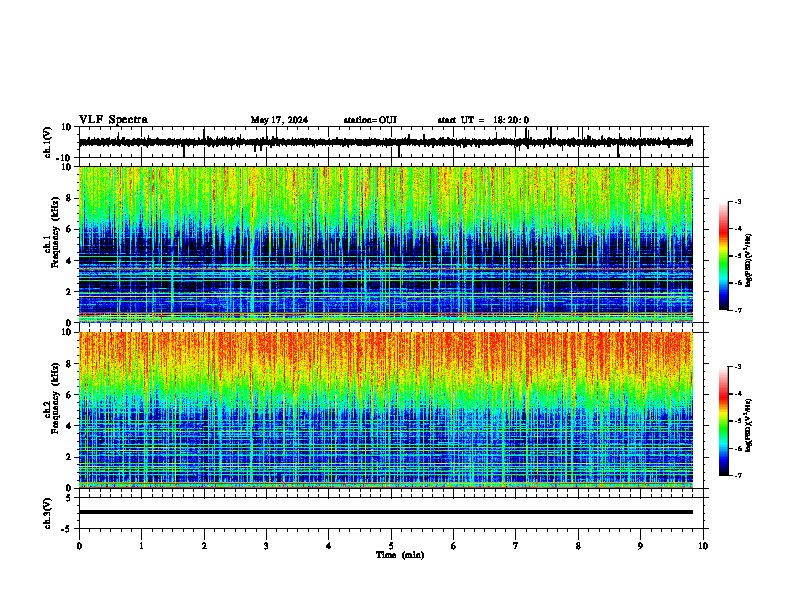Click time axis tick label "0"
Image resolution: width=792 pixels, height=612 pixels.
pos(79,546)
